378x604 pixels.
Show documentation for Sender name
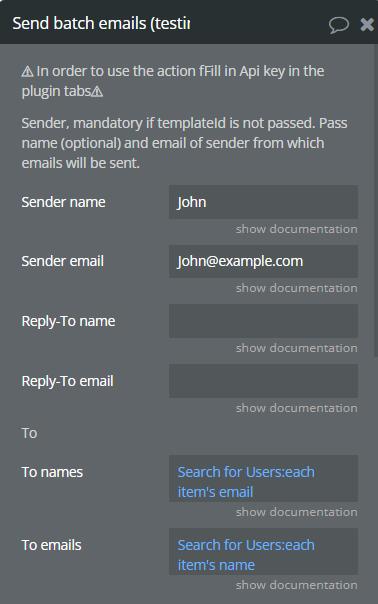[x=296, y=229]
